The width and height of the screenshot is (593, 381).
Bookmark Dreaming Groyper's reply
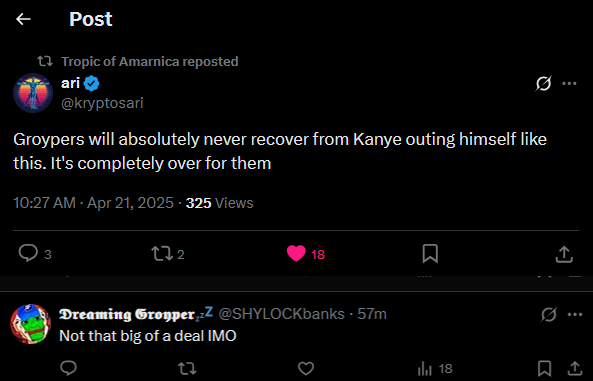tap(544, 368)
